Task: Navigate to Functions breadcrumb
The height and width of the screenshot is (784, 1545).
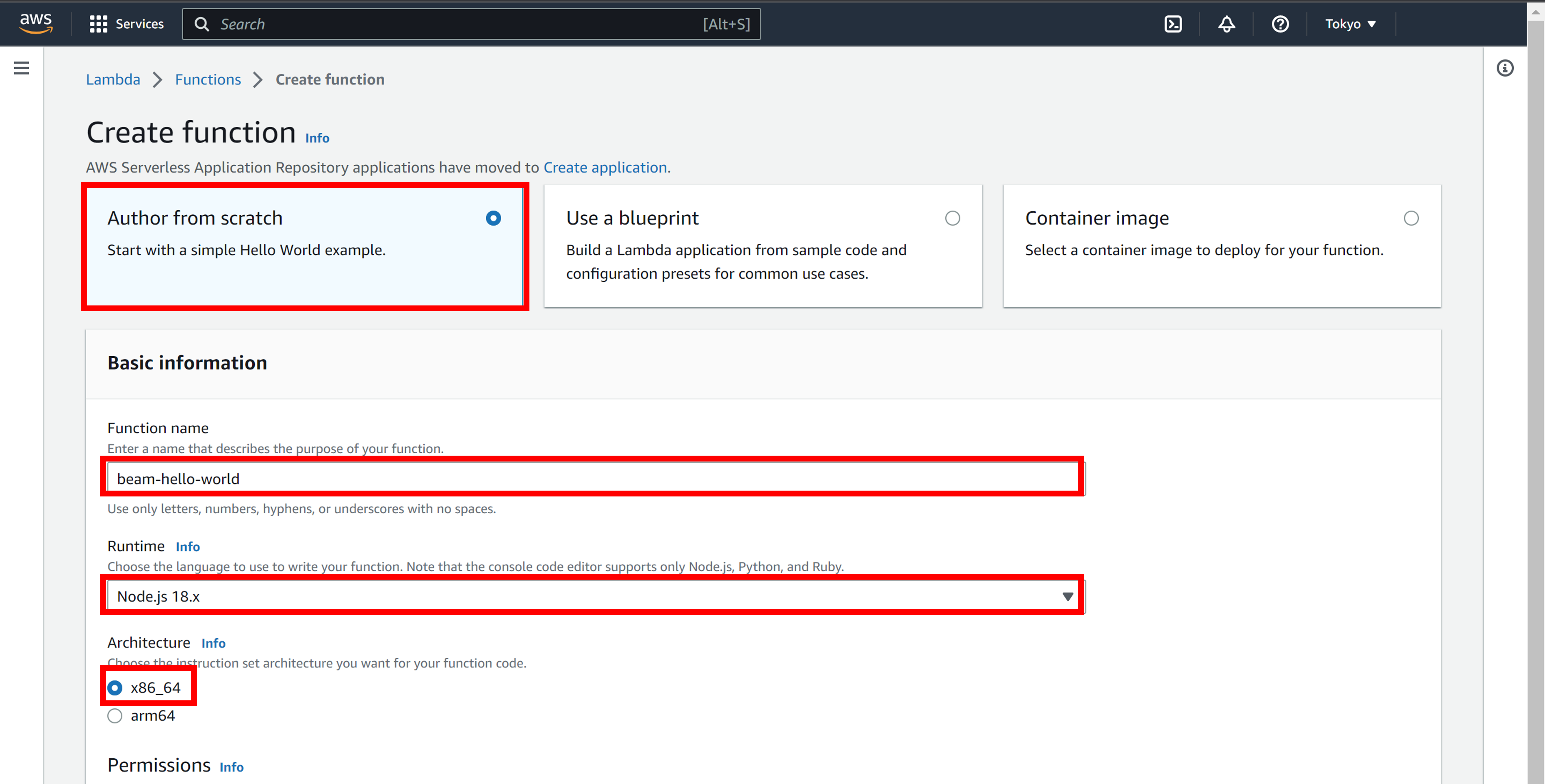Action: tap(208, 80)
